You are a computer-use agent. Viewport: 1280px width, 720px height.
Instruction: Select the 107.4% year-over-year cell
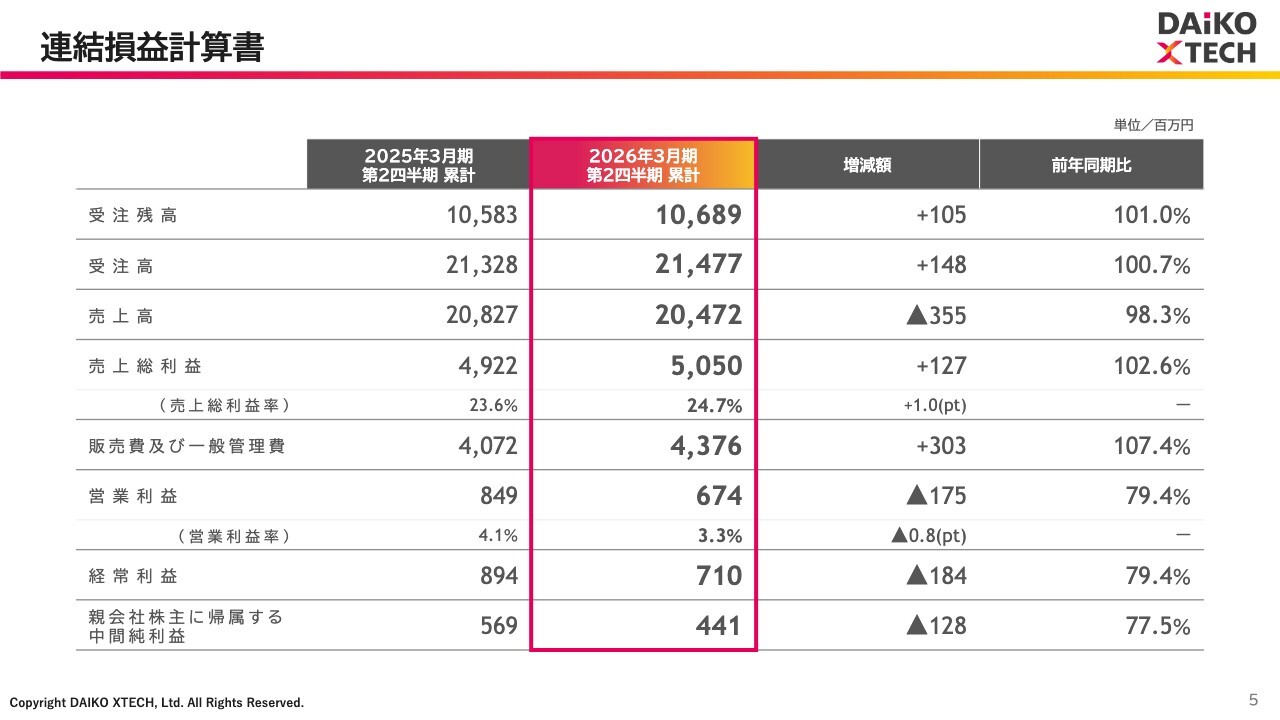pyautogui.click(x=1152, y=446)
